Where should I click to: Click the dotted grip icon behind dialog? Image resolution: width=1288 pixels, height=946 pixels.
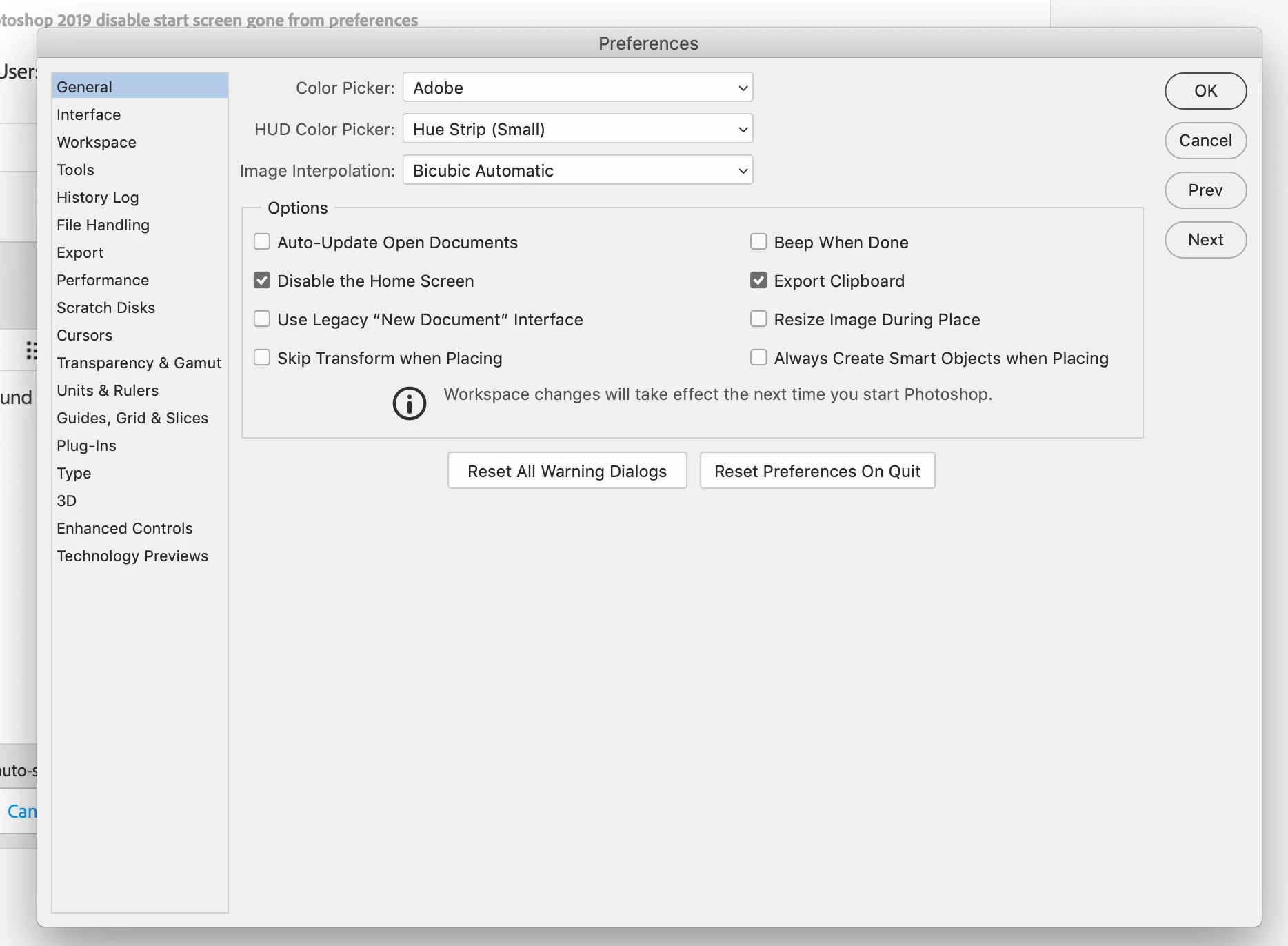(x=32, y=350)
